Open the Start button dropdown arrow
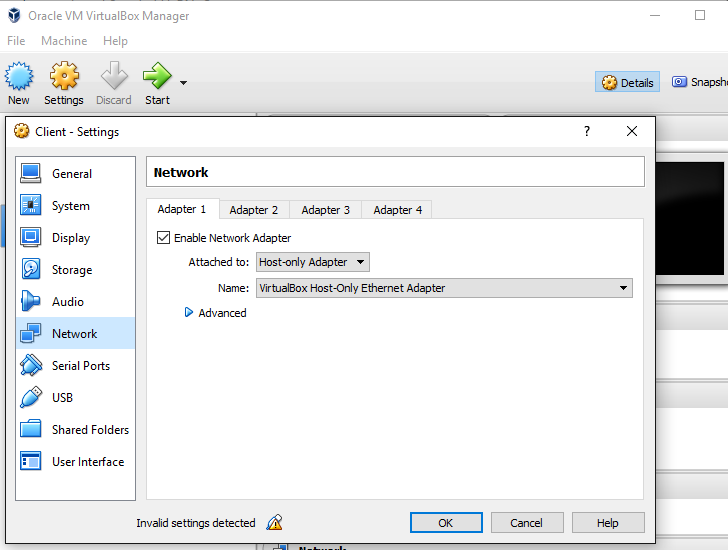 183,83
